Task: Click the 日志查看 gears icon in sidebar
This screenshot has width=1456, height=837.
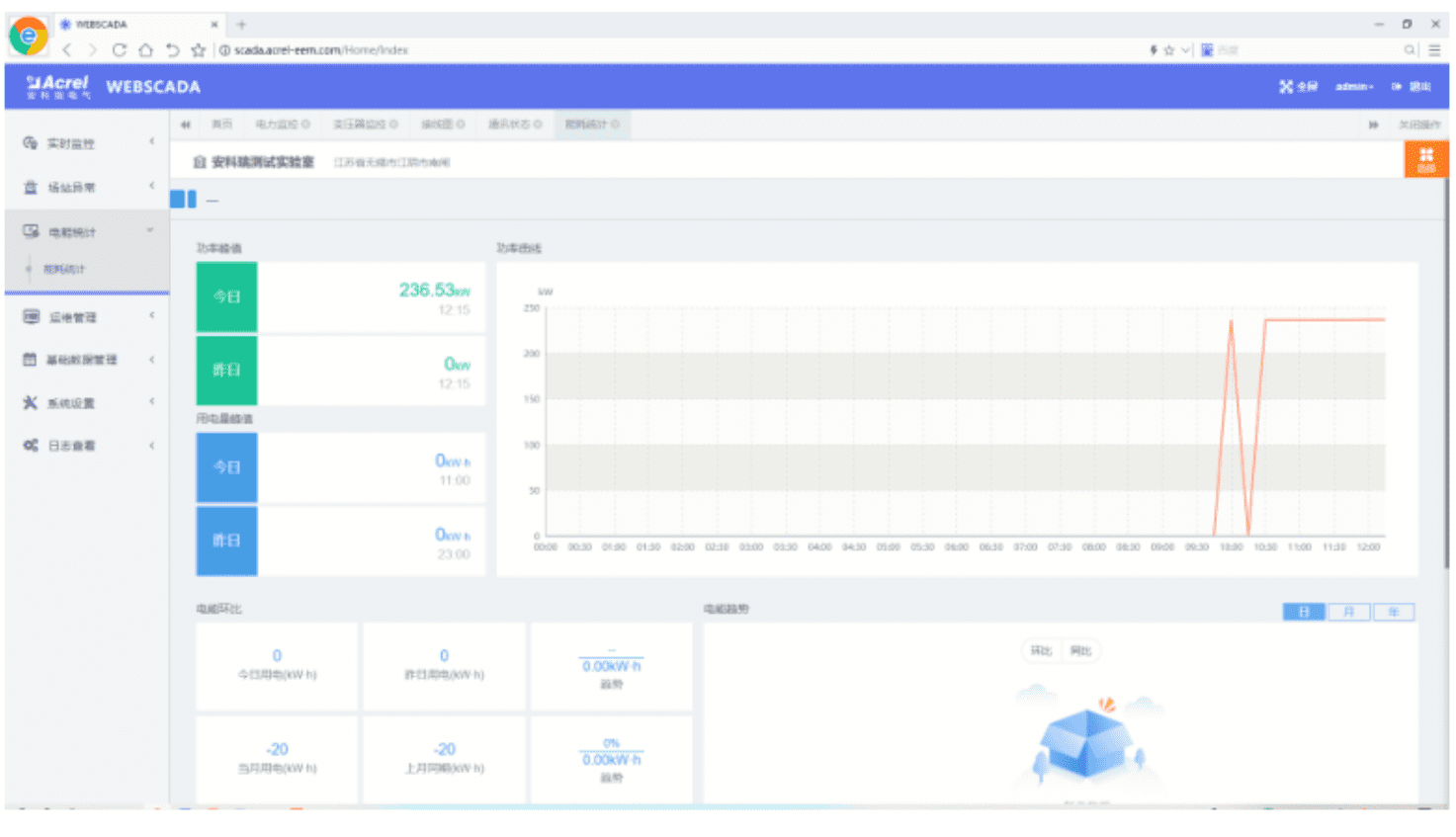Action: [x=31, y=446]
